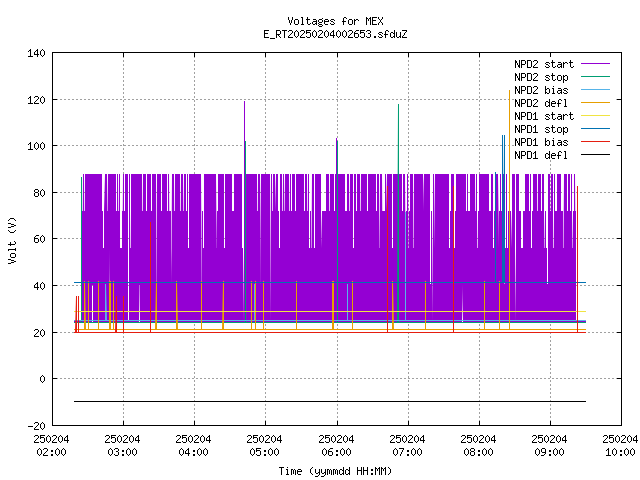Click the y-axis tick value 140
640x480 pixels.
point(36,53)
